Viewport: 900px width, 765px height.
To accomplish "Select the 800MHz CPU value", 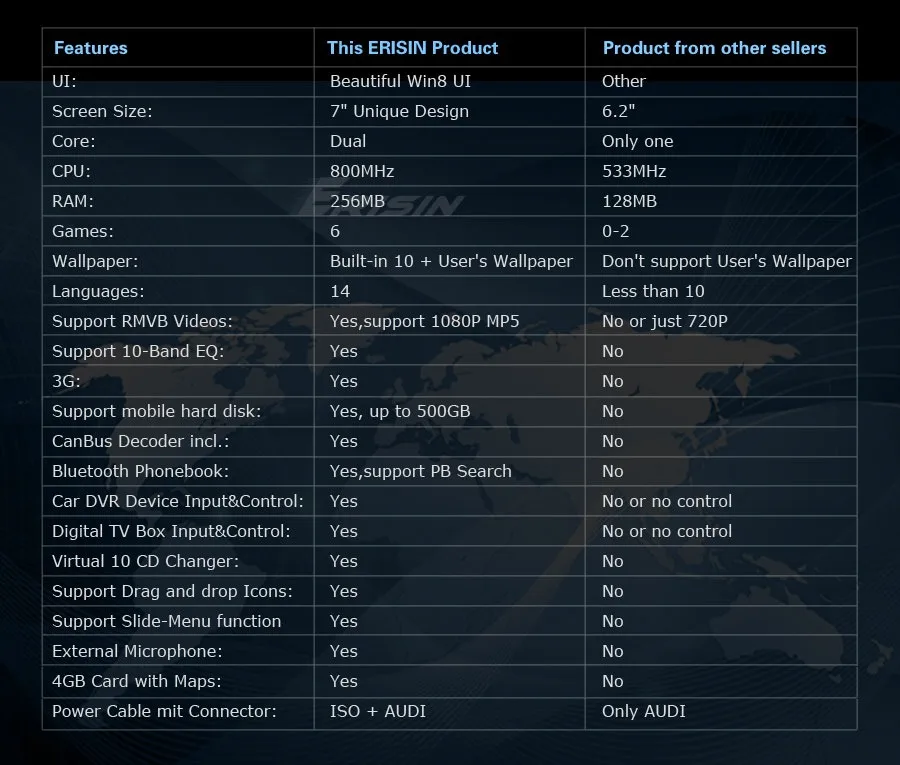I will 362,172.
